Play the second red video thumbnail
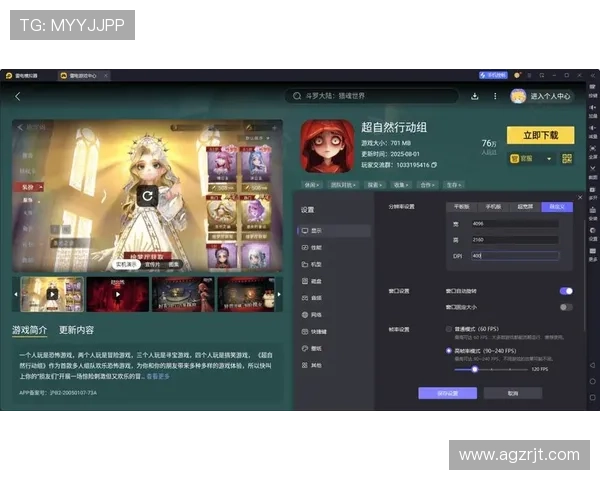Viewport: 600px width, 480px height. click(117, 294)
